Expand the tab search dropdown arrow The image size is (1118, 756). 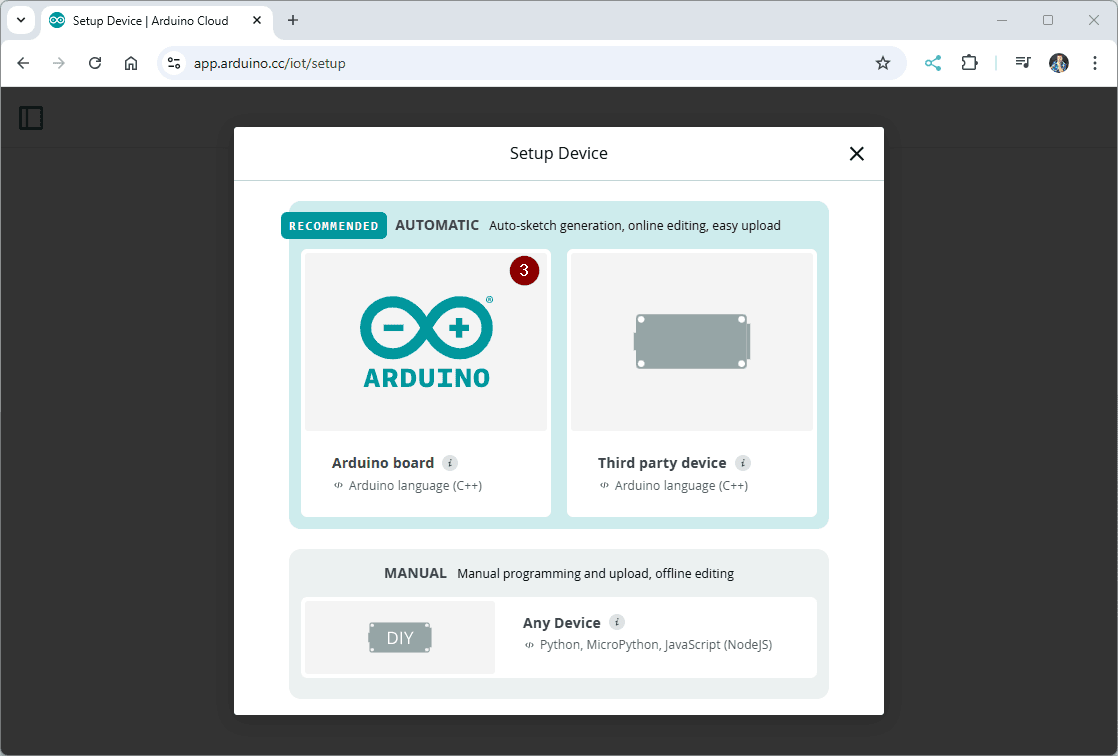pyautogui.click(x=21, y=20)
